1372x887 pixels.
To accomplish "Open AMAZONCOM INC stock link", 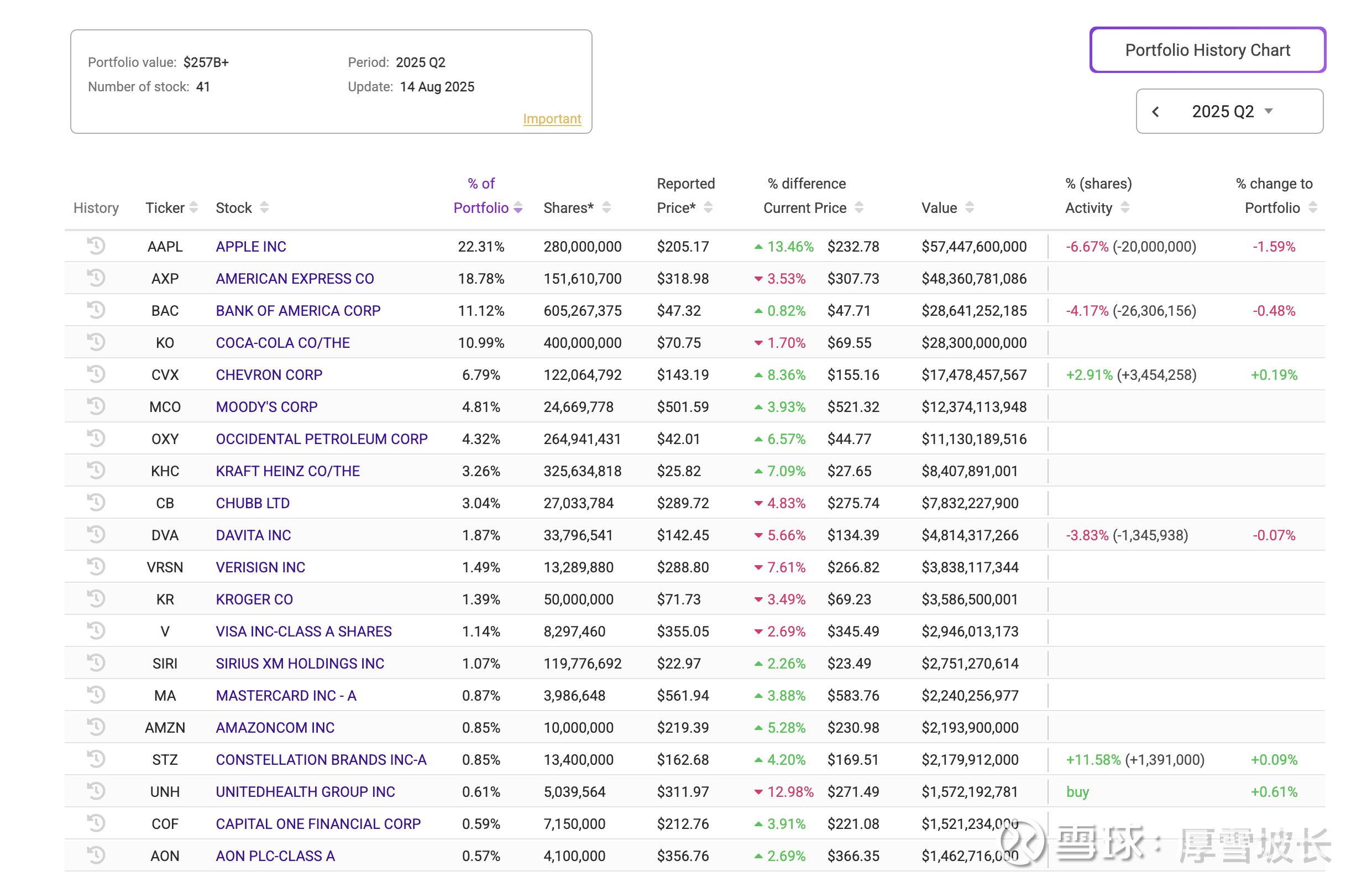I will tap(275, 727).
